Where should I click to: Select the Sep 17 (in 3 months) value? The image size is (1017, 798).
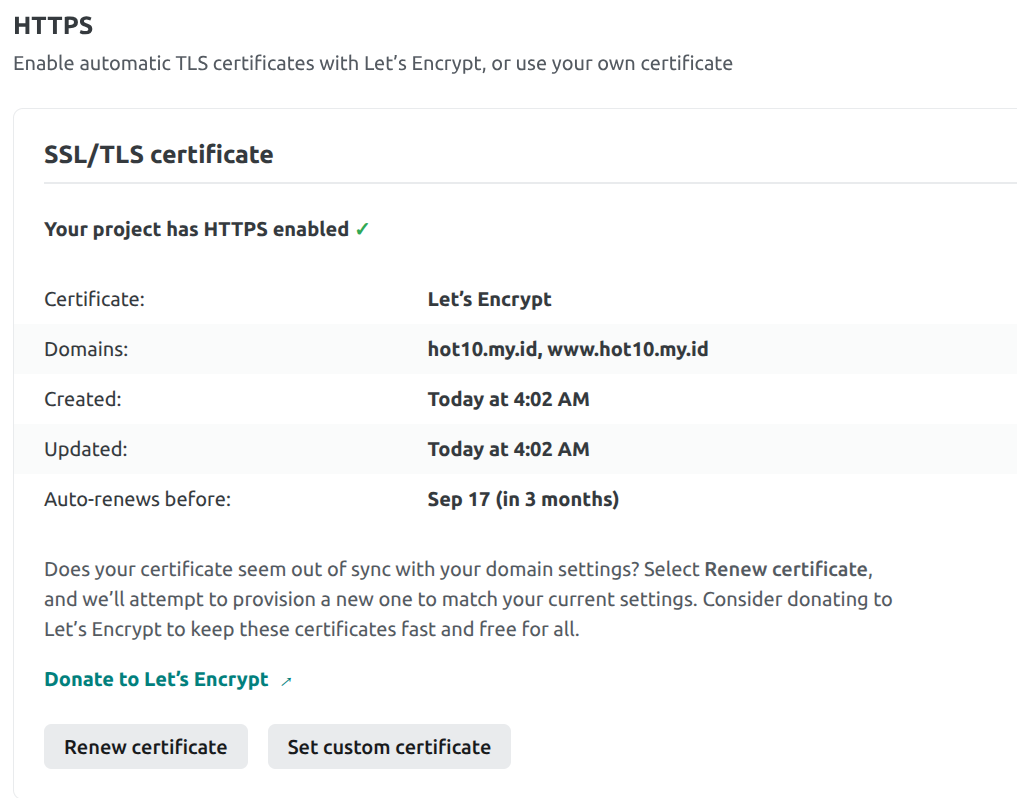click(x=523, y=499)
